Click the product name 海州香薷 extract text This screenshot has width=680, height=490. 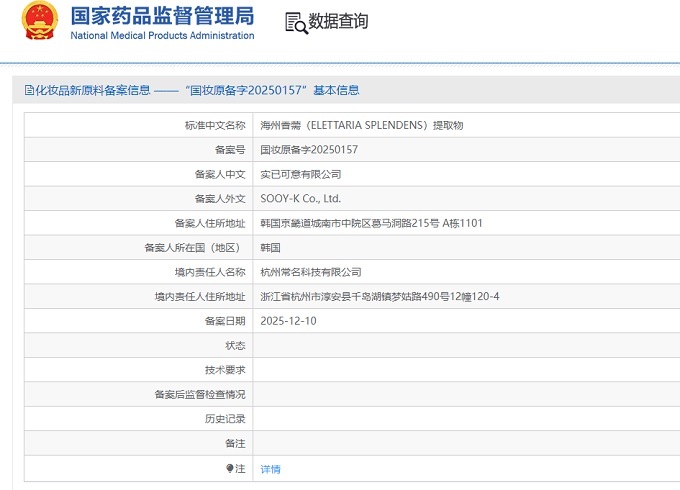coord(361,126)
